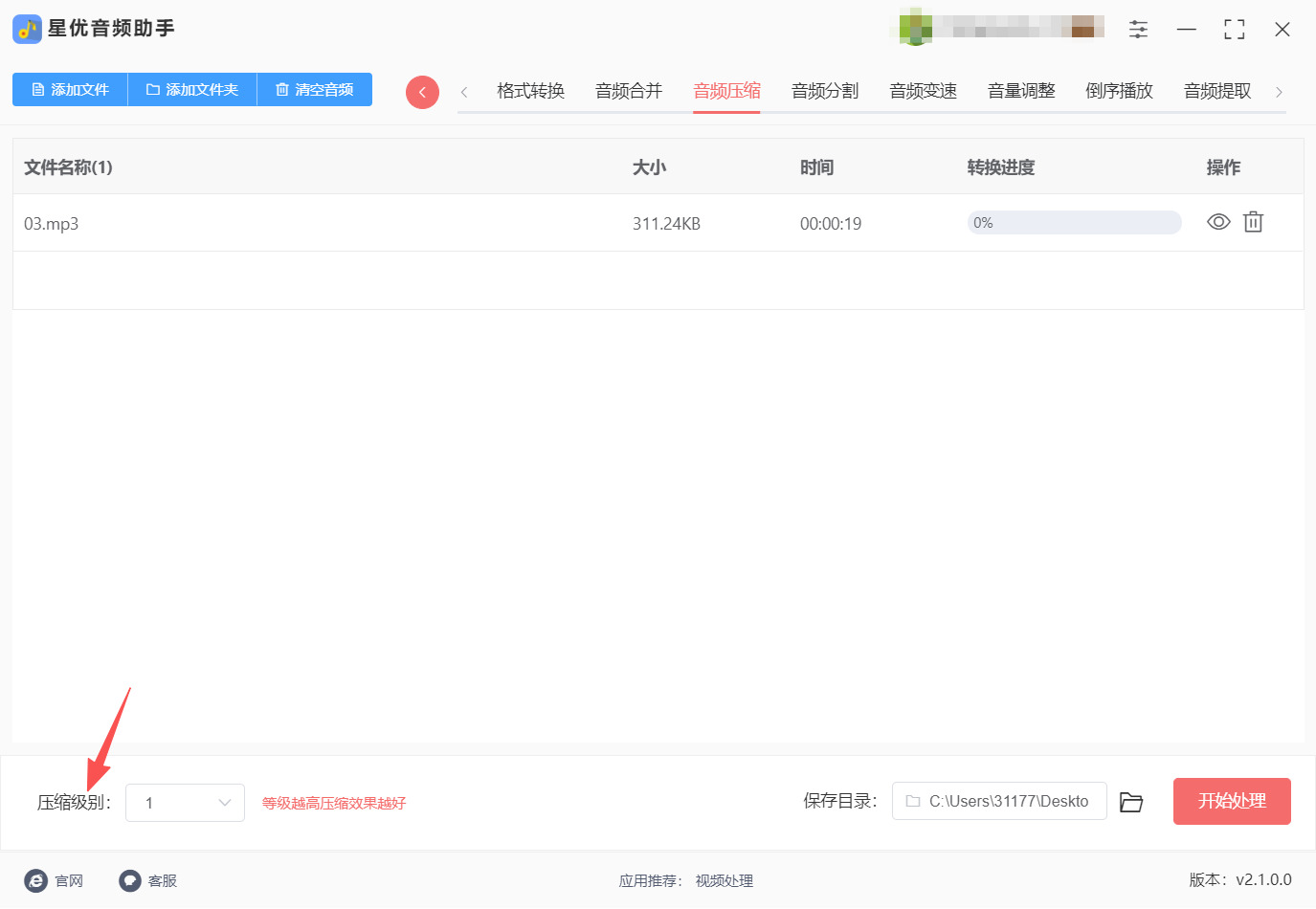This screenshot has width=1316, height=909.
Task: Click the 0% progress bar for 03.mp3
Action: [1074, 222]
